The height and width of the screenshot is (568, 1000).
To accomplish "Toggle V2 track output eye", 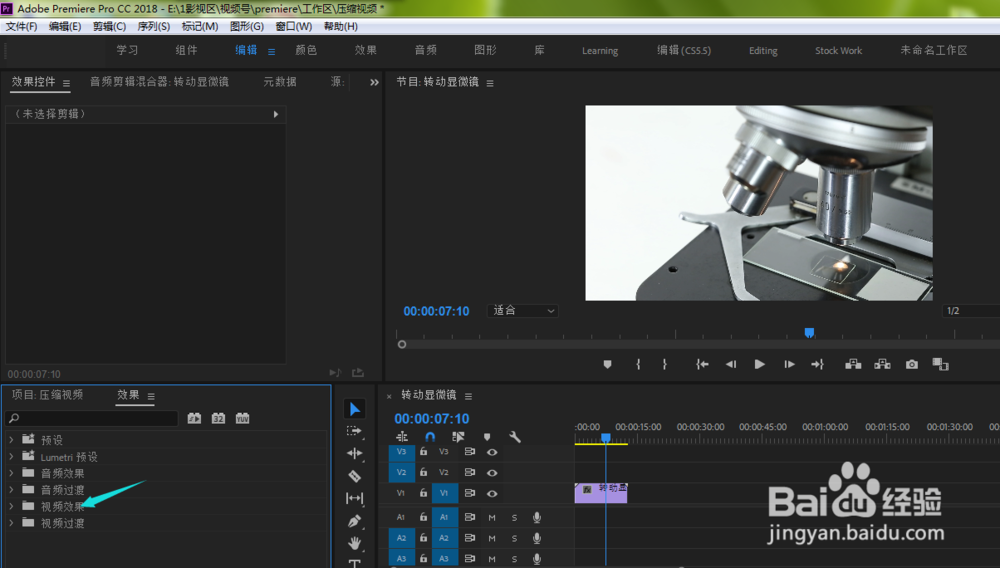I will [x=492, y=473].
